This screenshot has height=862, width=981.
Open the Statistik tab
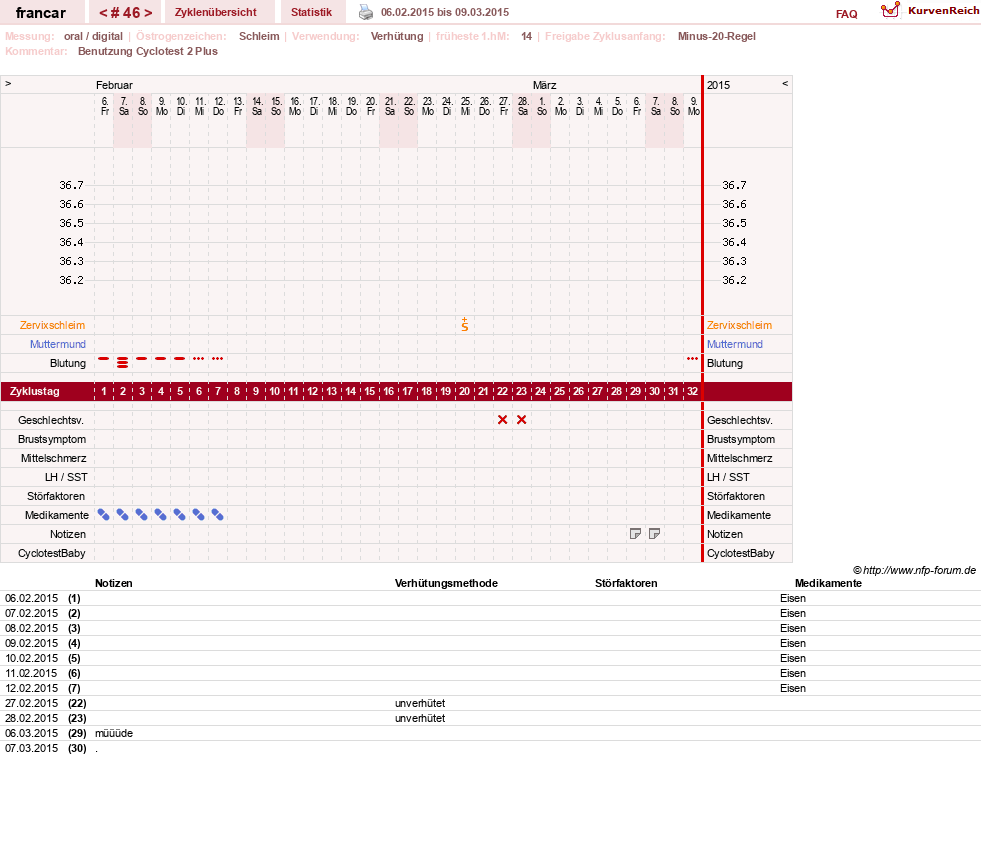(x=312, y=13)
